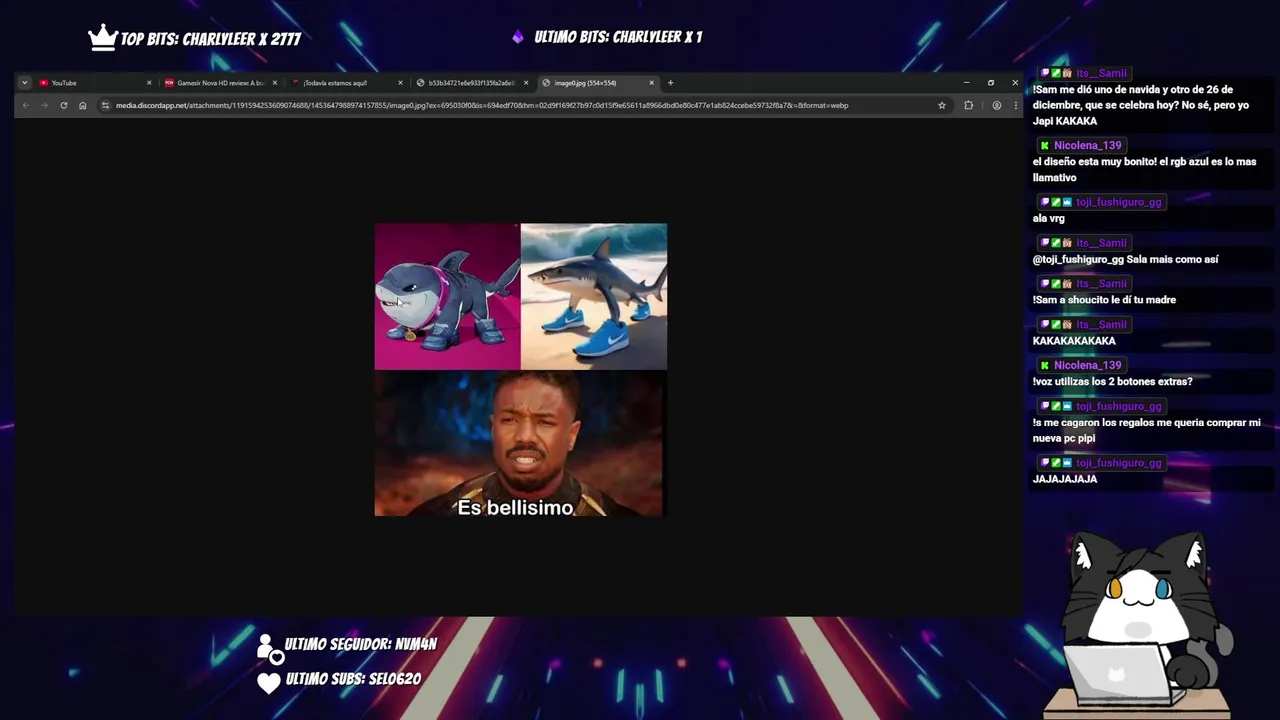
Task: Click the heart icon beside ULTIMO SUBS
Action: click(x=269, y=683)
